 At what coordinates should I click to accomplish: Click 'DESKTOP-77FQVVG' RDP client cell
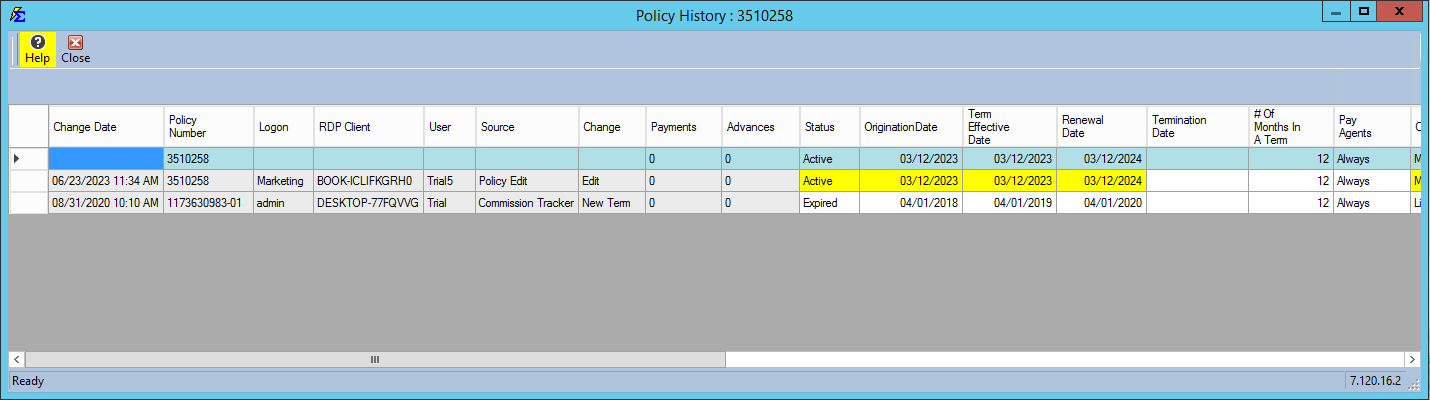369,202
